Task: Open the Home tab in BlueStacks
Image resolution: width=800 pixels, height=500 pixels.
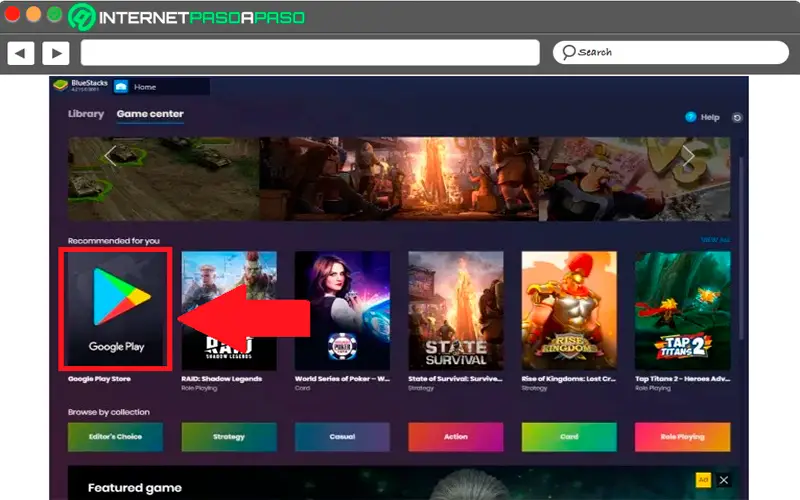Action: (161, 87)
